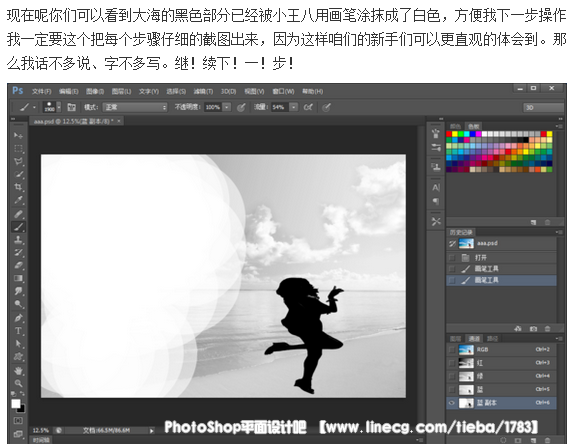Select the History Brush tool
Screen dimensions: 588x444
tap(18, 252)
